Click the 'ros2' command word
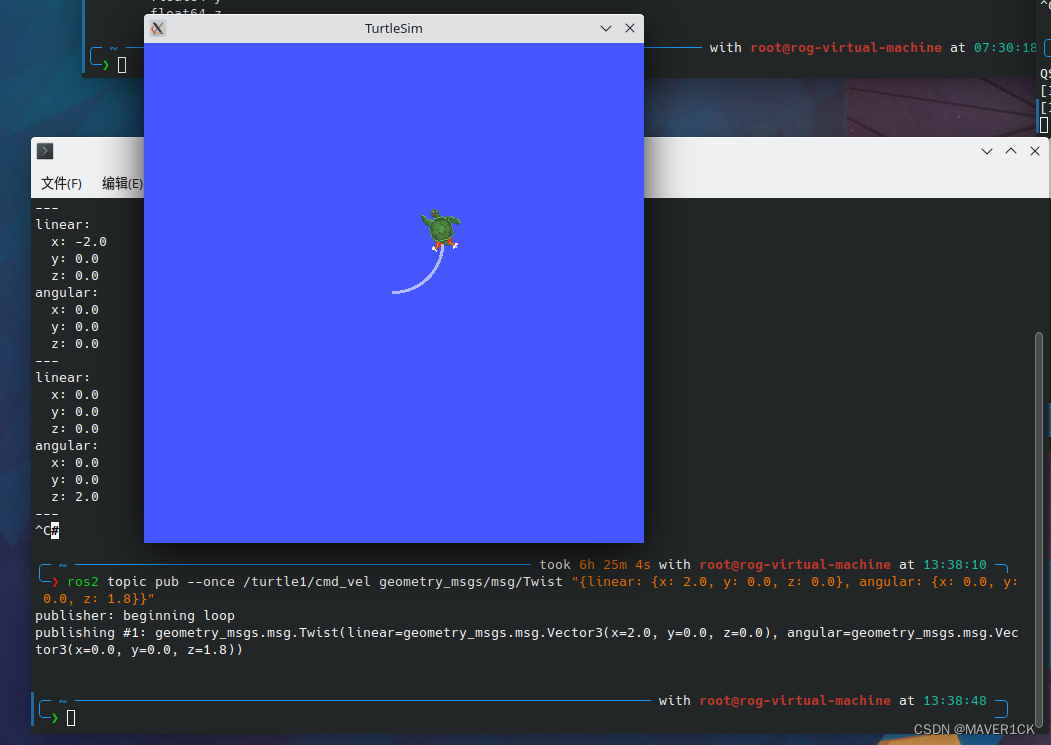This screenshot has width=1051, height=745. point(82,581)
